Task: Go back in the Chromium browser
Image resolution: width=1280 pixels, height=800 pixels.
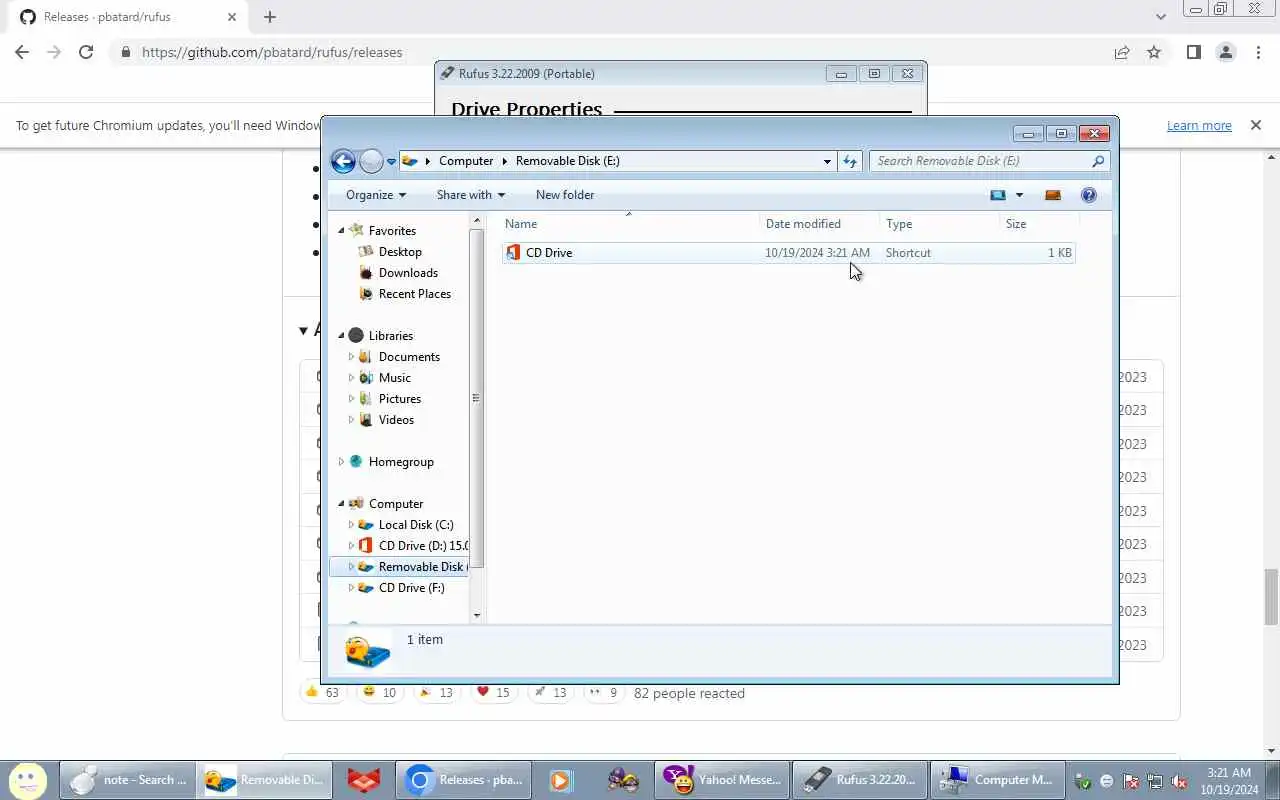Action: (22, 53)
